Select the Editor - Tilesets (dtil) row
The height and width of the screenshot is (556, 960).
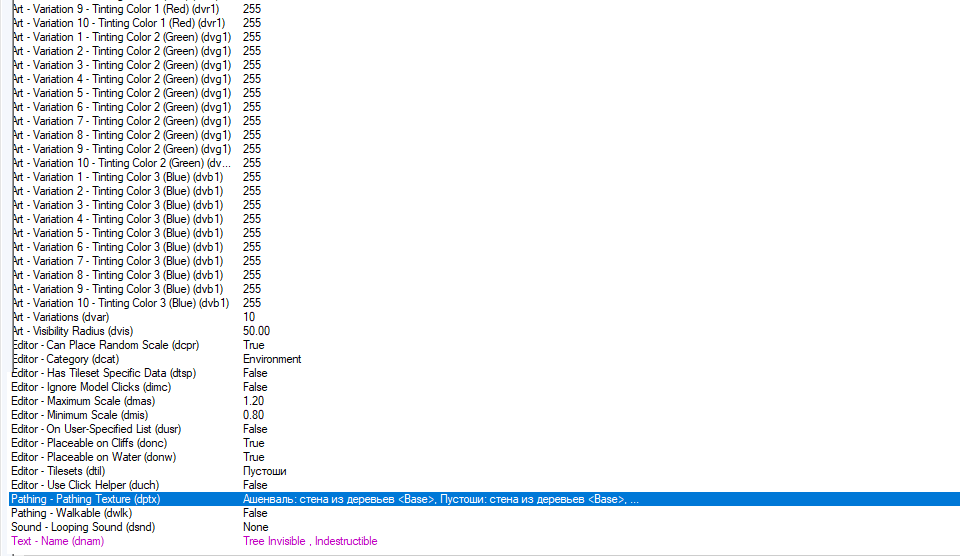(x=484, y=471)
